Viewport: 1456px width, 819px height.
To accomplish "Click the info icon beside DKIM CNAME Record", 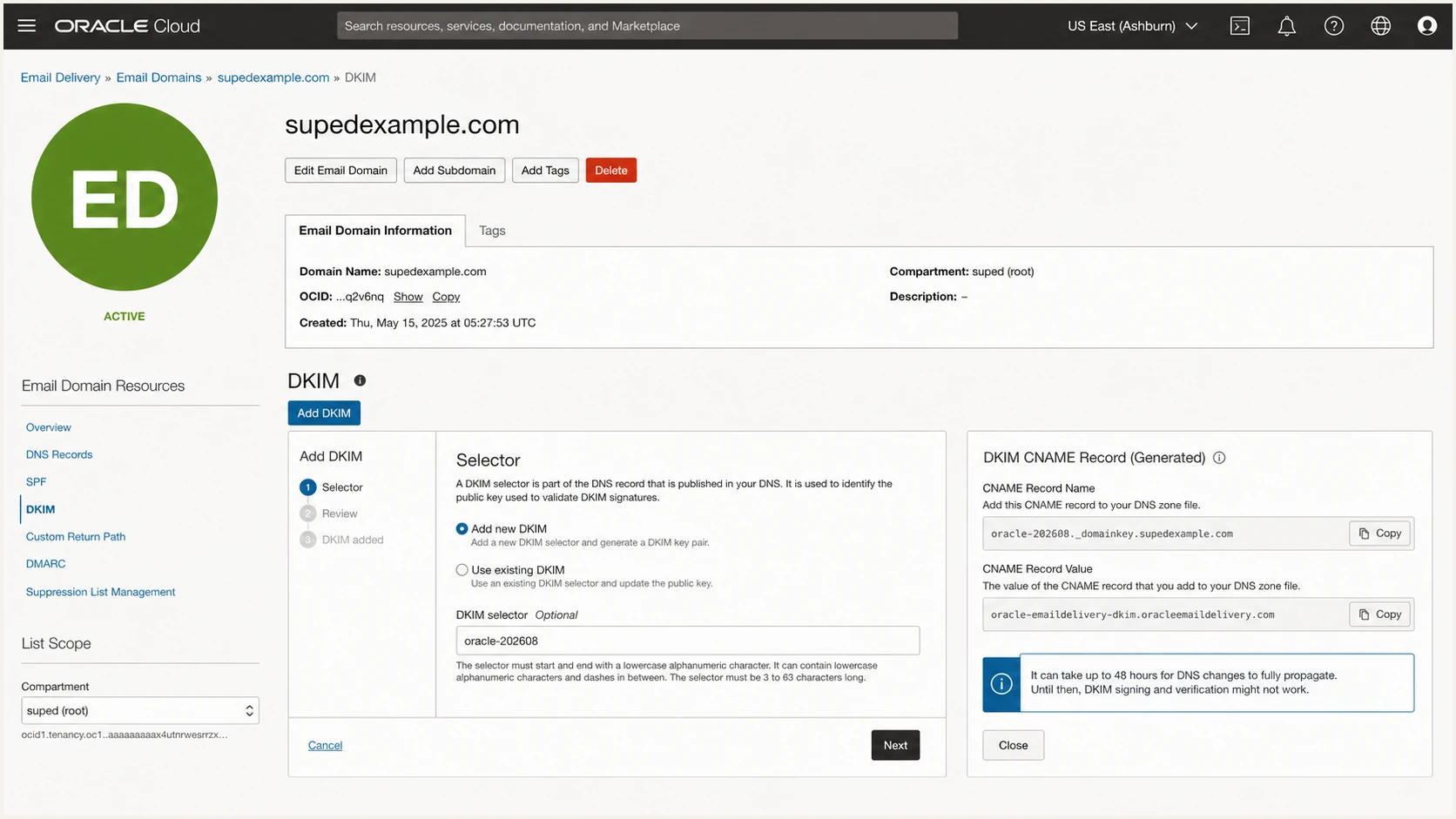I will click(x=1219, y=458).
